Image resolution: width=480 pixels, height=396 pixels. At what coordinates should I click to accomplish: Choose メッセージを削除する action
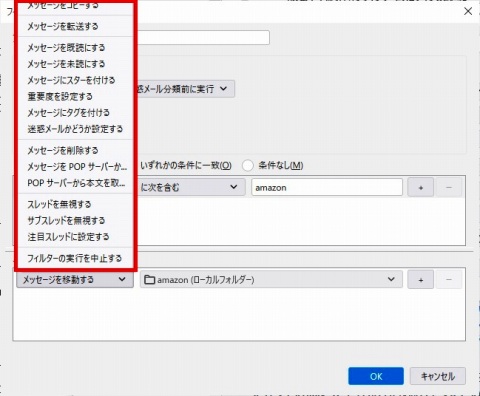coord(75,150)
